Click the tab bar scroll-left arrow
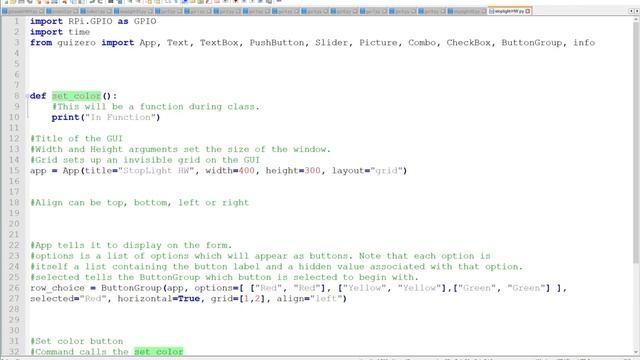 click(631, 11)
